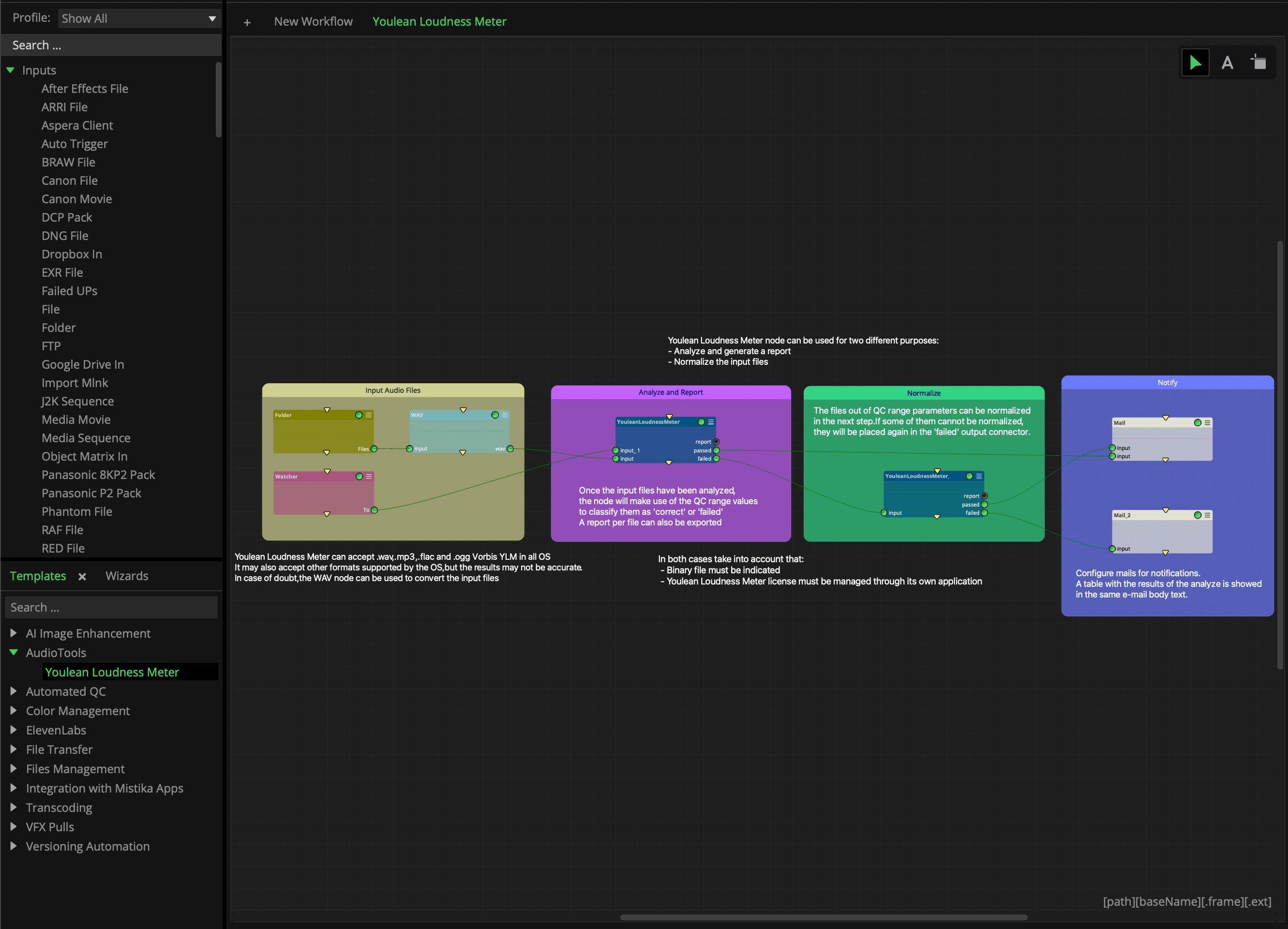Click 'failed' connector on Normalize YouleanLoudnessMeter_ node
Image resolution: width=1288 pixels, height=929 pixels.
984,513
